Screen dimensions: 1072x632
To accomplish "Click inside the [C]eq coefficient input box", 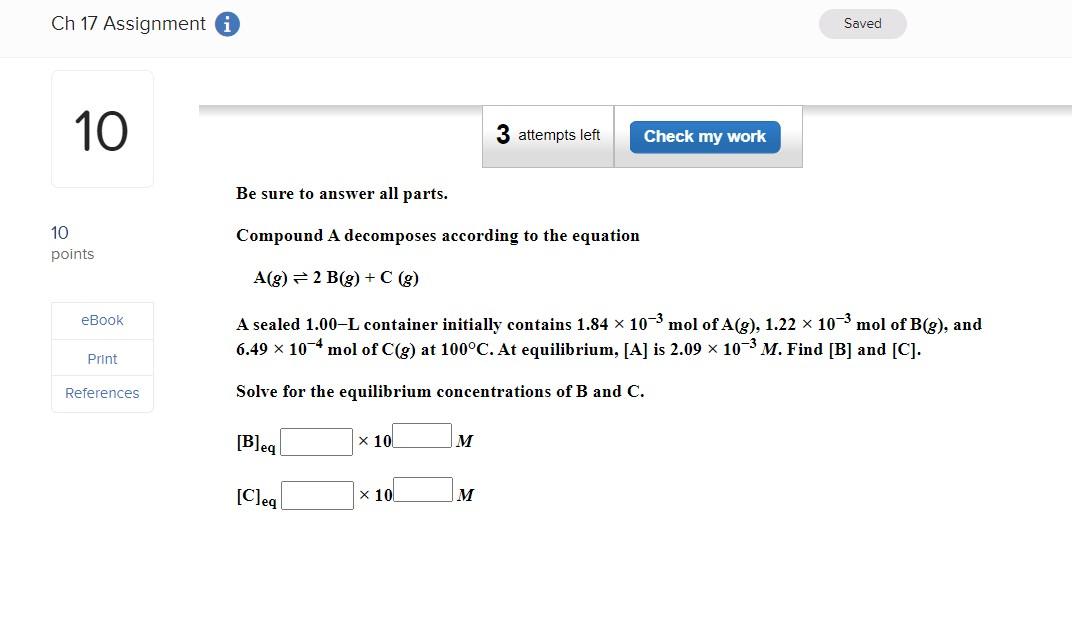I will [316, 494].
